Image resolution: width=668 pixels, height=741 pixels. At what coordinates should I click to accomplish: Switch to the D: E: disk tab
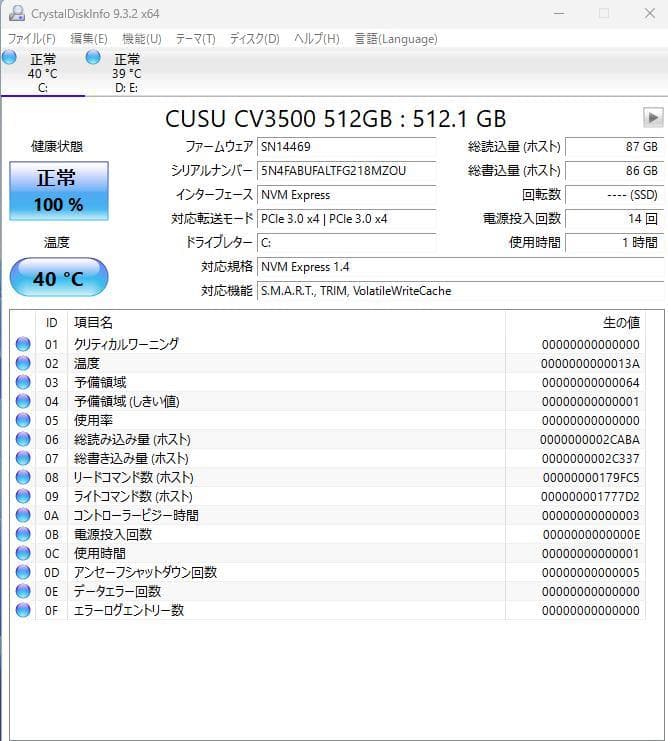tap(127, 72)
